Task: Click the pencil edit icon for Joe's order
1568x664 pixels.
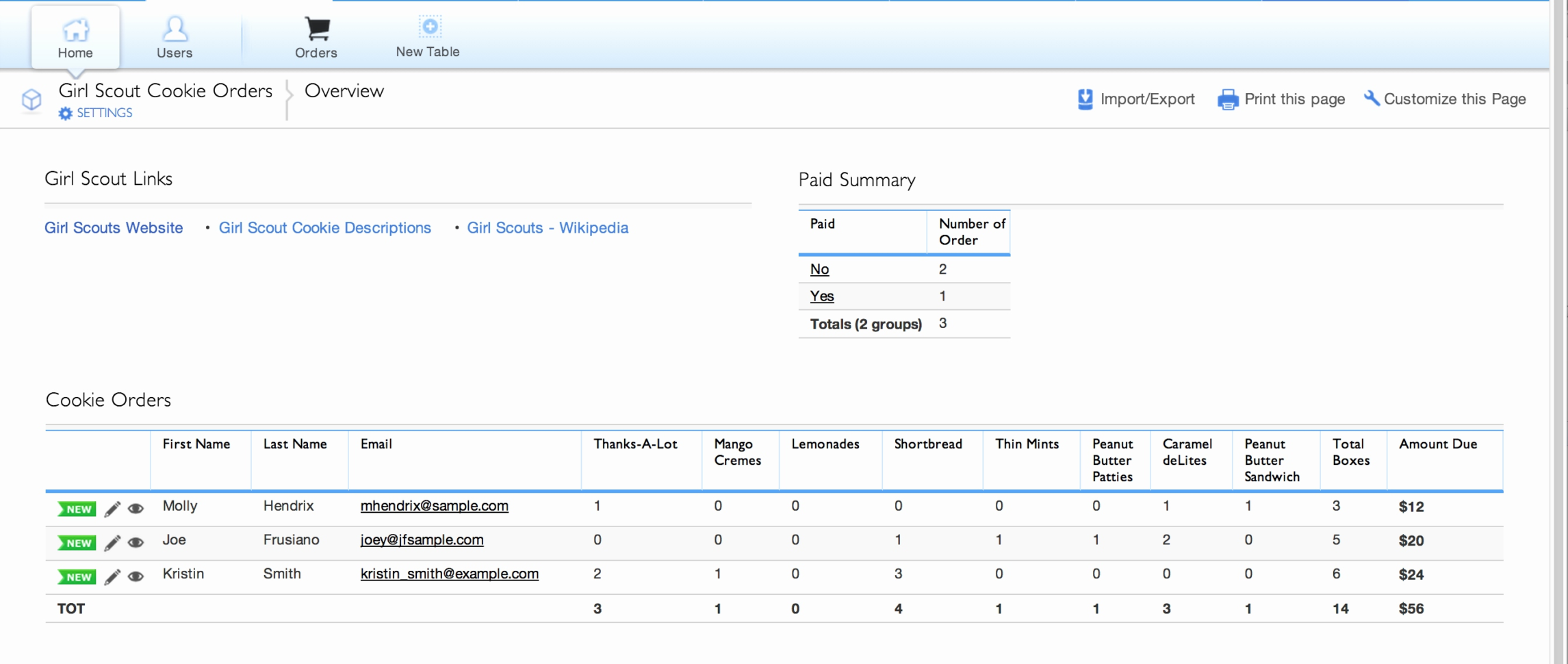Action: pyautogui.click(x=112, y=543)
